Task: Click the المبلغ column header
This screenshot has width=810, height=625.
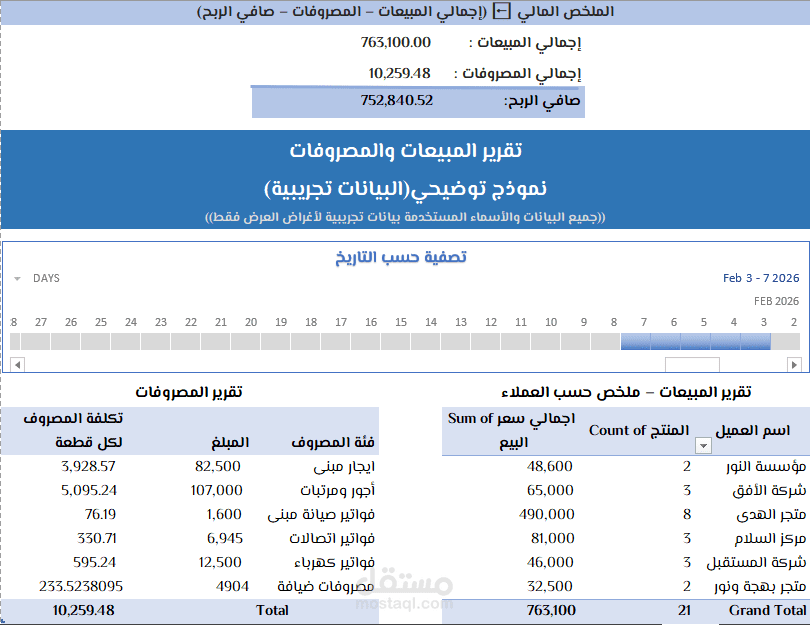Action: (230, 443)
